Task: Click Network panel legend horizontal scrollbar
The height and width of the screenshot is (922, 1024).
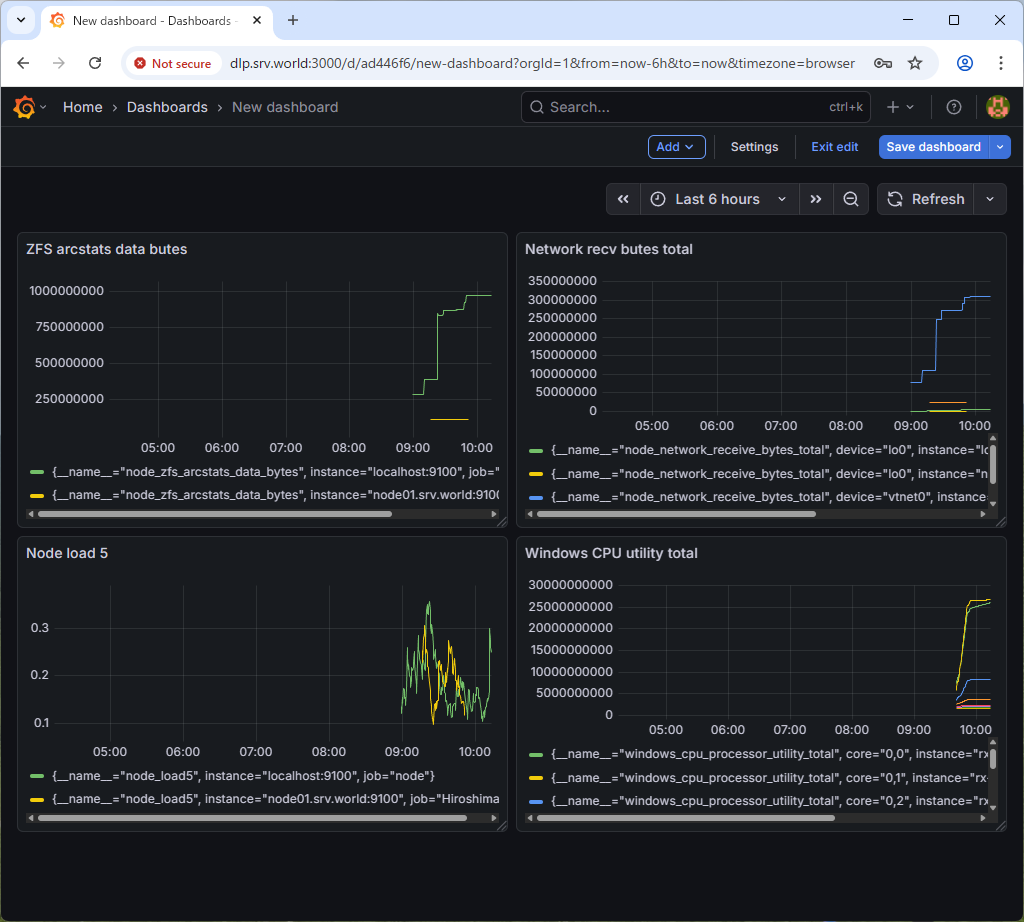Action: 676,514
